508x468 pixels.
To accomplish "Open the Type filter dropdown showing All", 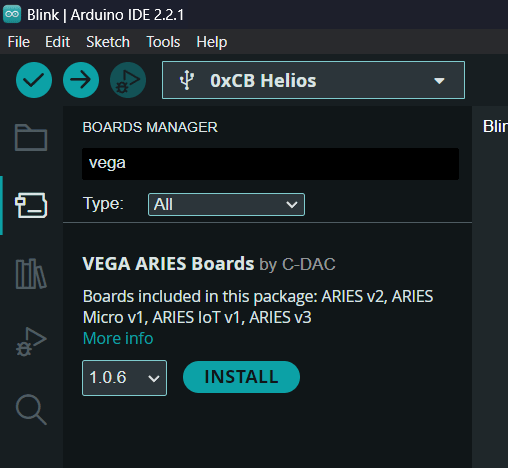I will click(226, 204).
